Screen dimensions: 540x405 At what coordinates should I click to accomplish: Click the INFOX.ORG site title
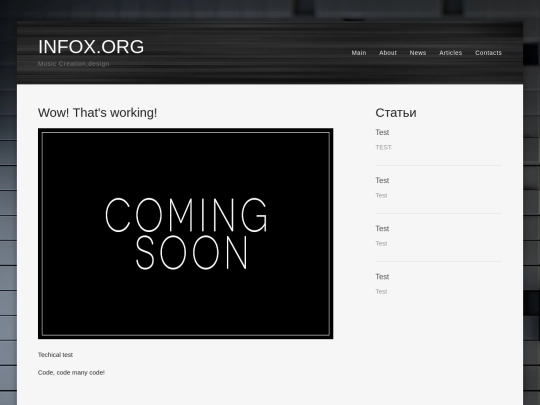[91, 47]
